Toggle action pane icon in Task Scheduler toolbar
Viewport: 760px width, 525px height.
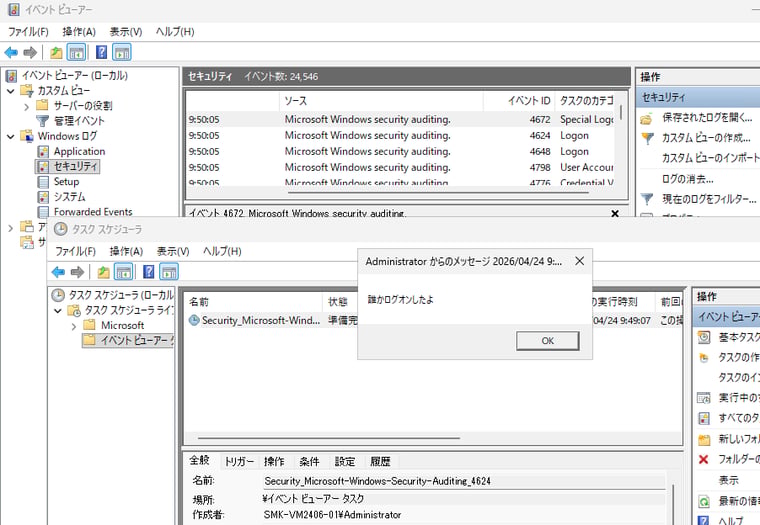point(169,272)
